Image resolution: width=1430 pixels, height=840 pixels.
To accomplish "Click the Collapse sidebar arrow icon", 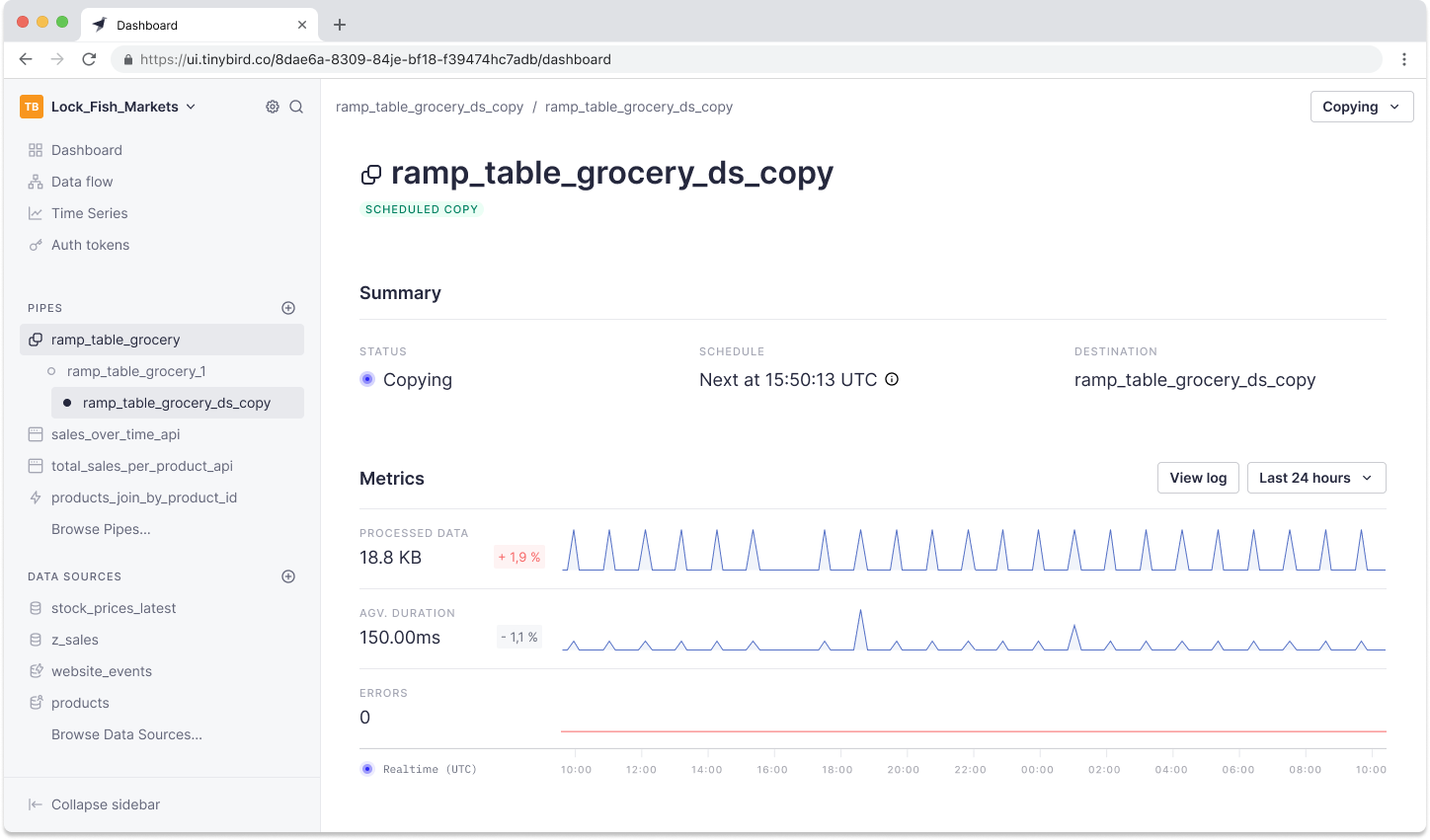I will tap(36, 804).
